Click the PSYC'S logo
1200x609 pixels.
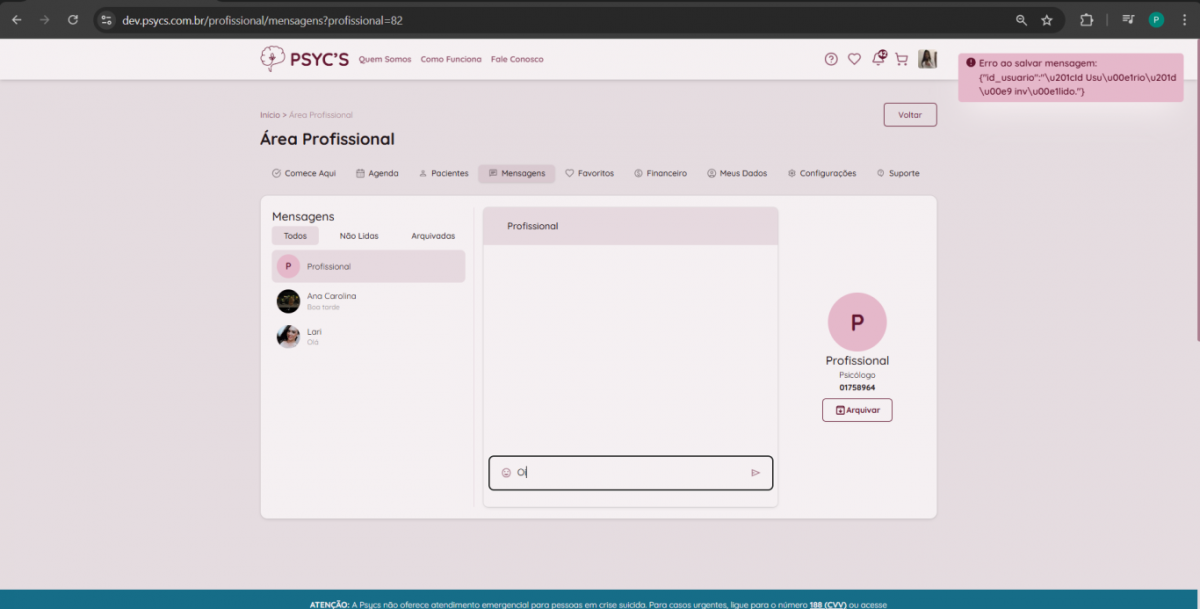[304, 59]
